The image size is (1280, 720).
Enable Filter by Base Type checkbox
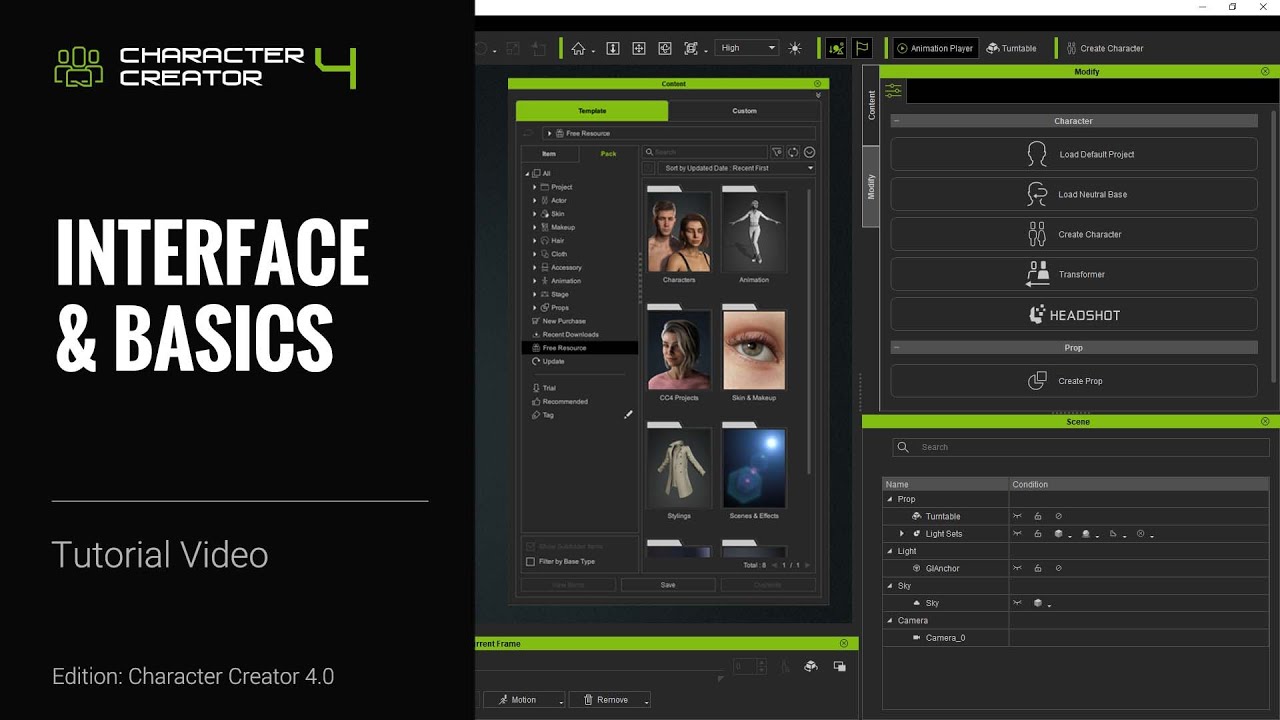tap(530, 562)
